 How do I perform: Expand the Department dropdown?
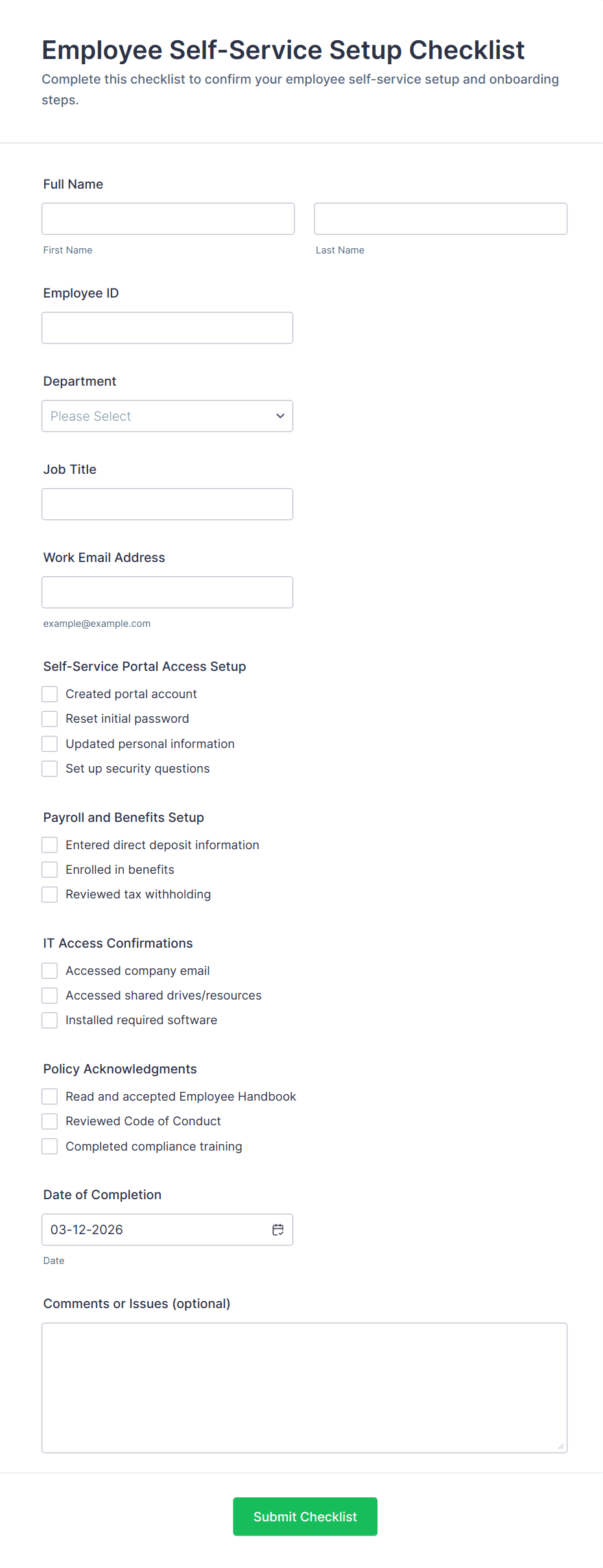(167, 416)
